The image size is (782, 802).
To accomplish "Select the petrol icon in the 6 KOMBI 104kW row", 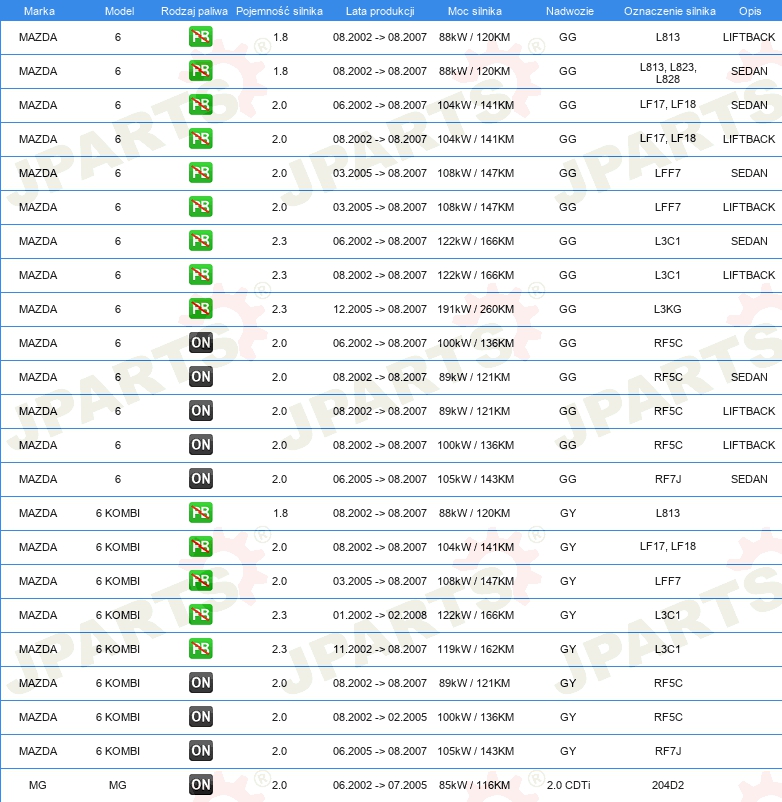I will [x=200, y=547].
